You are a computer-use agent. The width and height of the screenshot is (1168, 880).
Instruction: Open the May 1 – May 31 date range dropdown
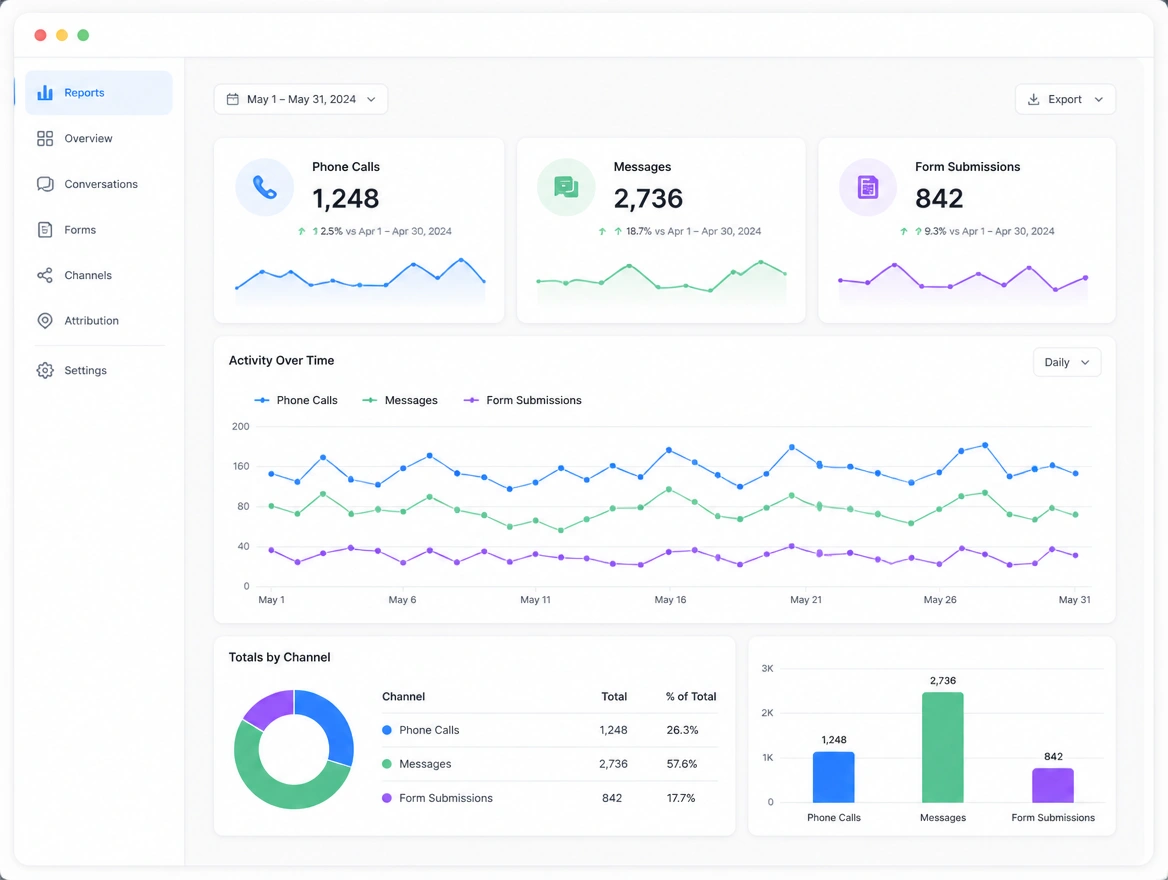pyautogui.click(x=301, y=99)
